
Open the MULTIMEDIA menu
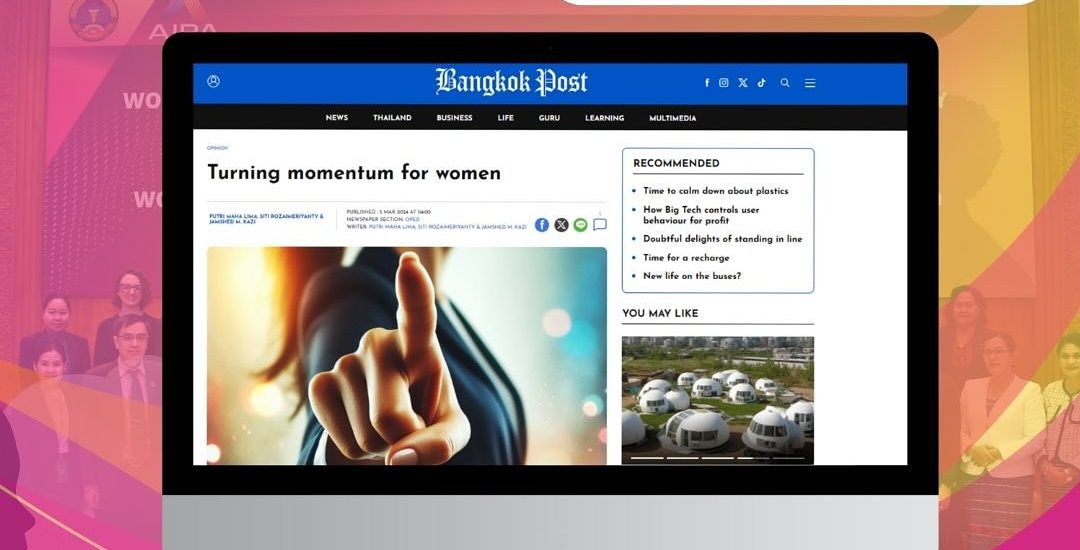(673, 118)
